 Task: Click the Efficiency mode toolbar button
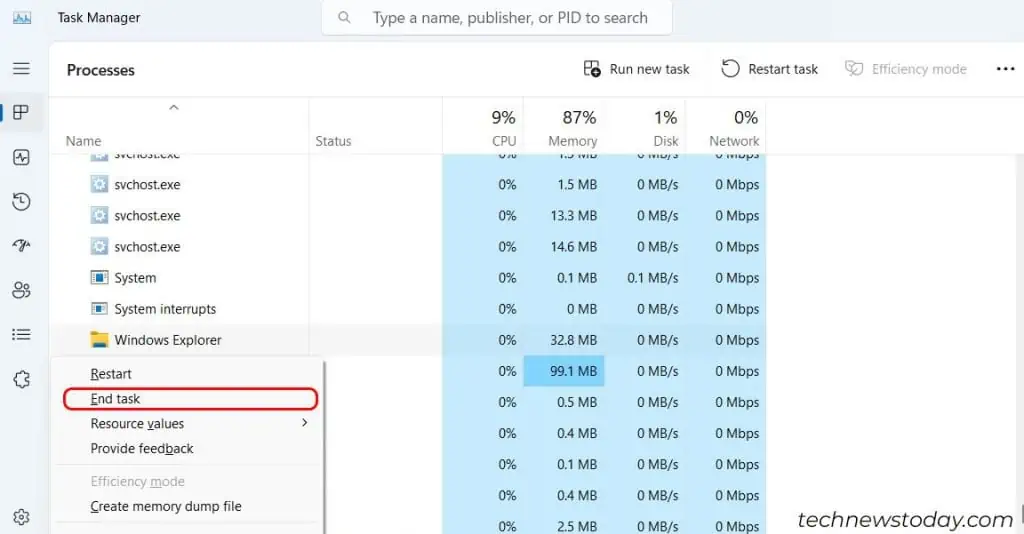[905, 69]
